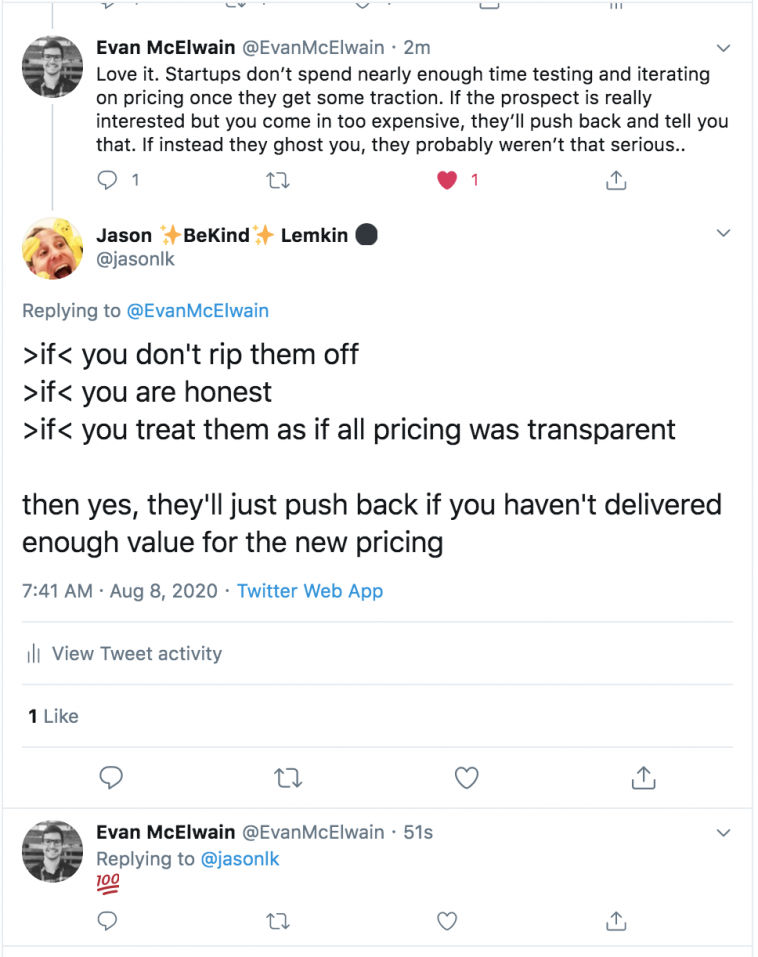Retweet Evan's 100 emoji tweet

pyautogui.click(x=278, y=920)
